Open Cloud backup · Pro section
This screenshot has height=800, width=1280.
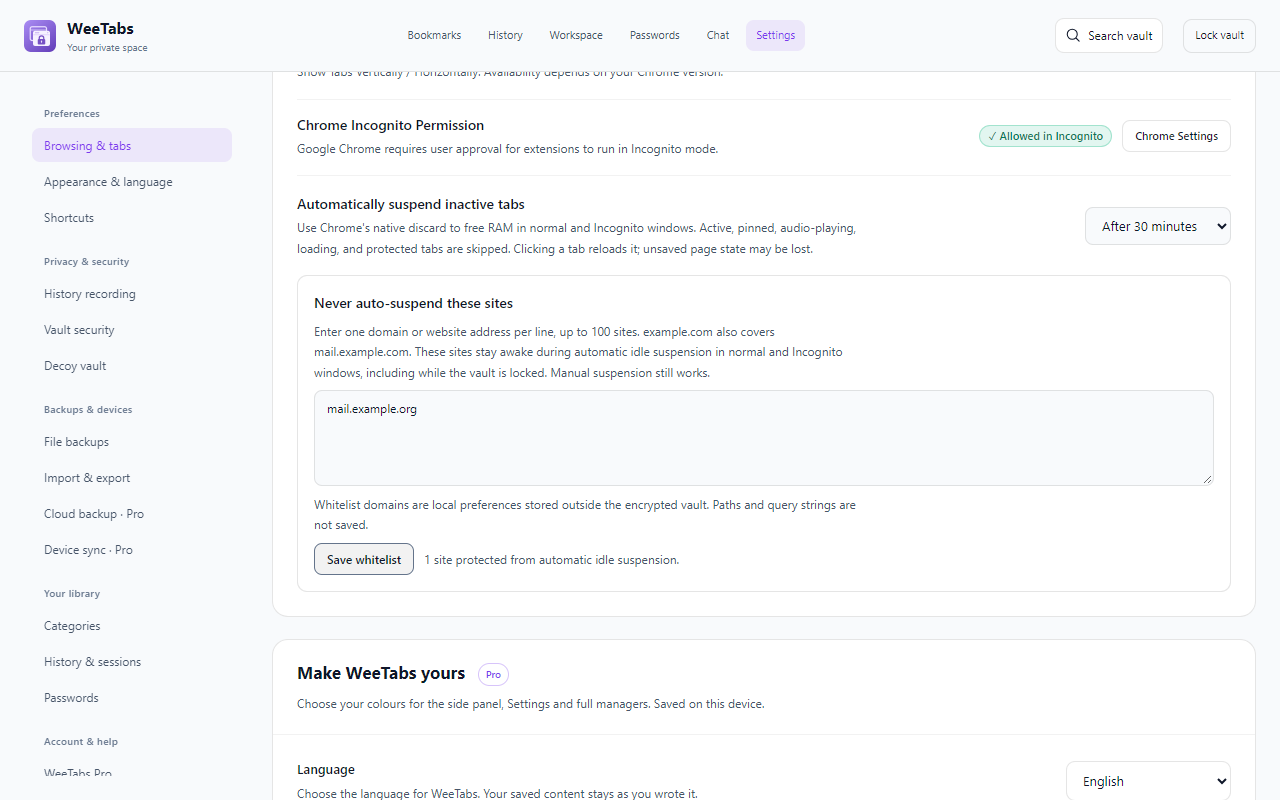(132, 513)
